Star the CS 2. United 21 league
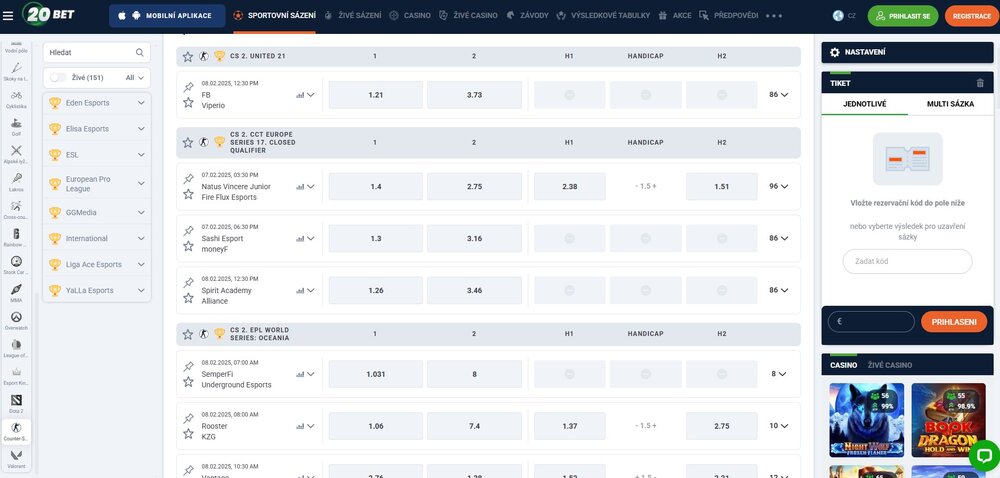 click(x=187, y=57)
